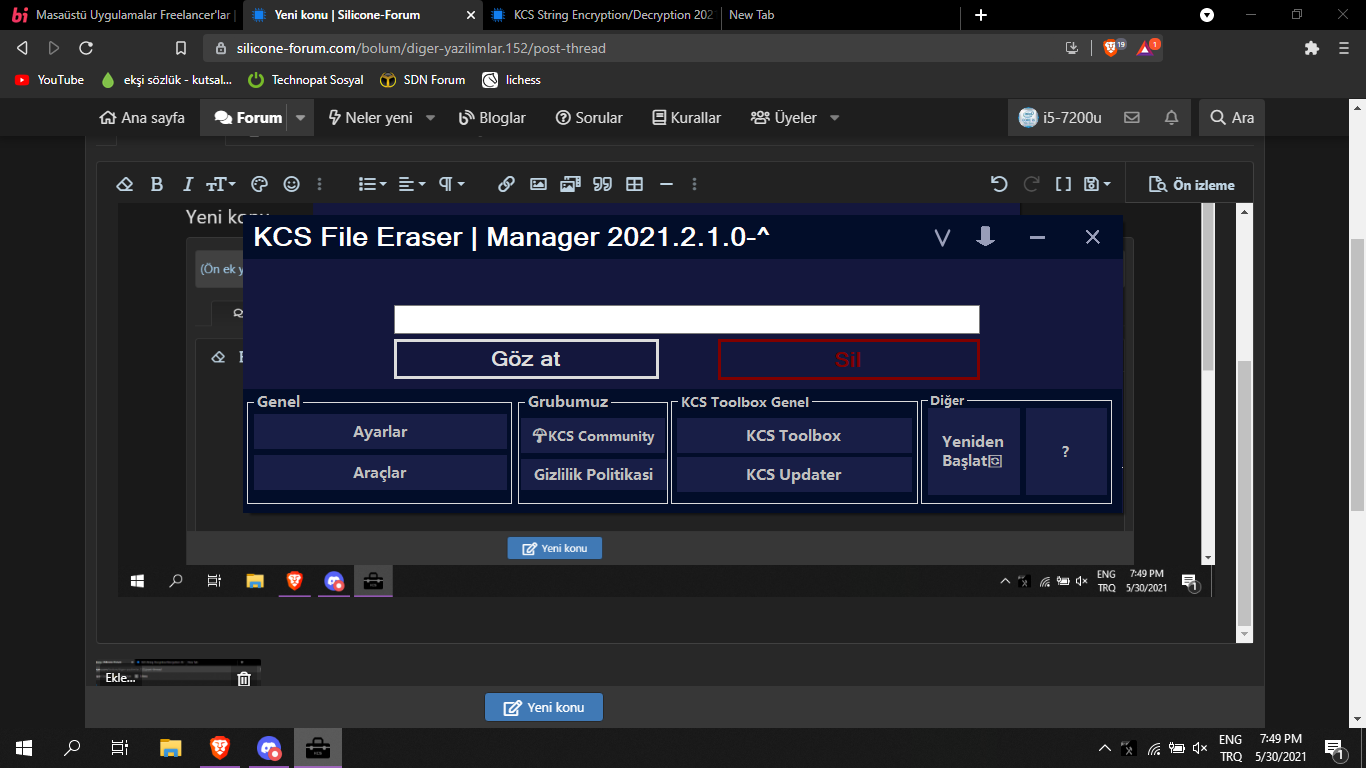
Task: Open the Brave Rewards triangle icon
Action: click(1147, 47)
